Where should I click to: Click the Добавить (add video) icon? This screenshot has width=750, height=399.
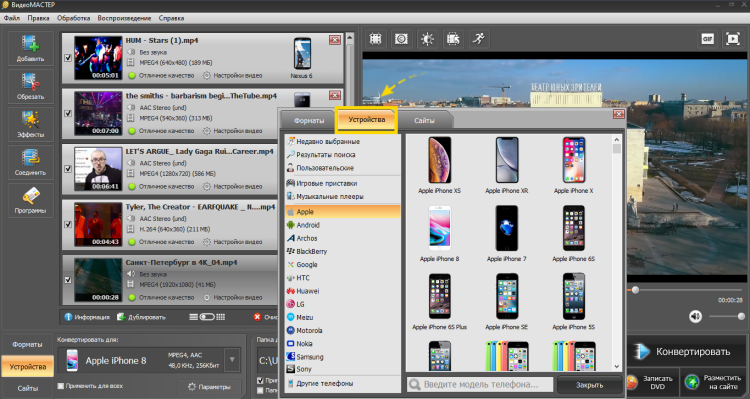click(30, 48)
